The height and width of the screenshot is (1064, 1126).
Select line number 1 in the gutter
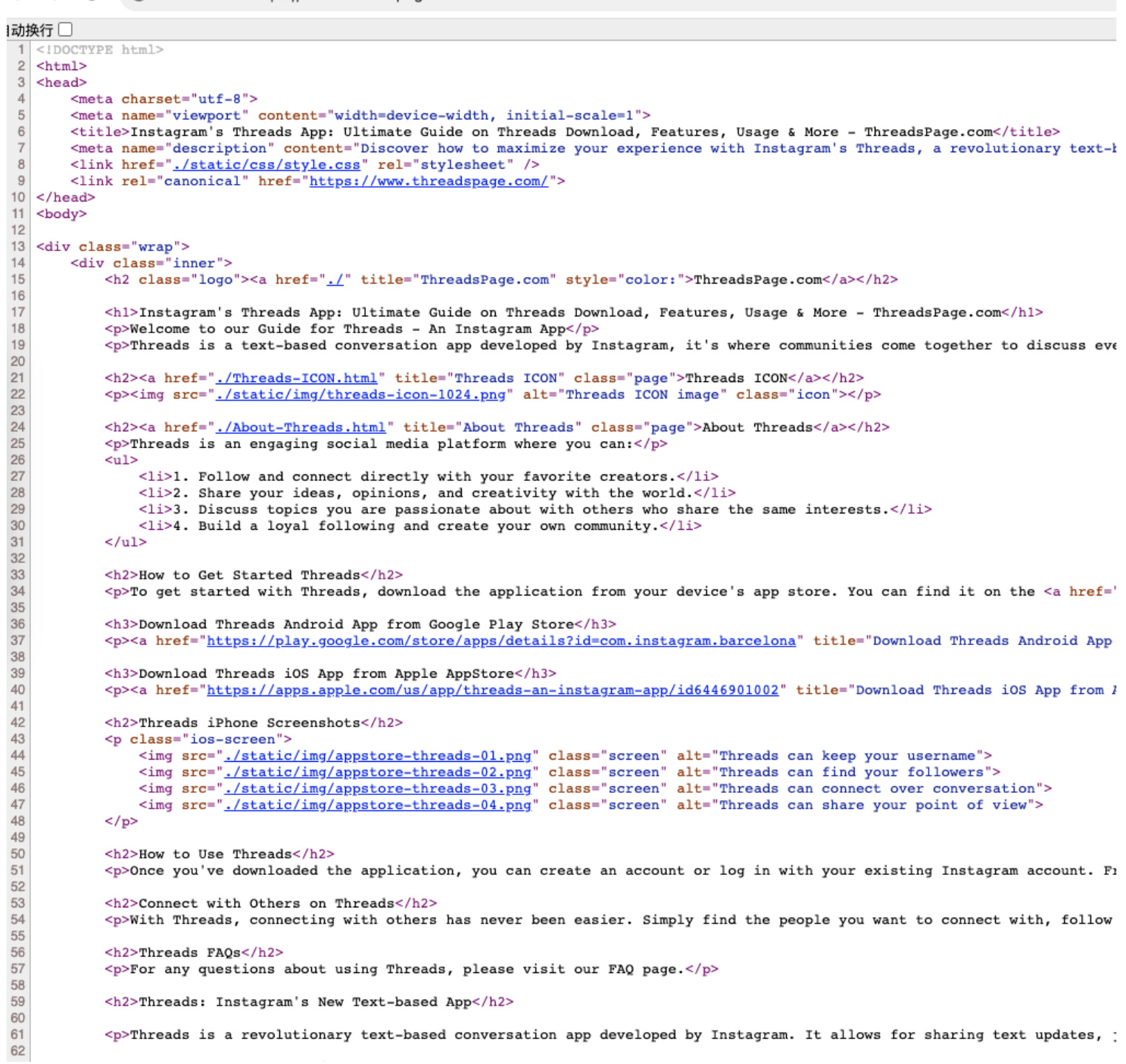(x=21, y=50)
